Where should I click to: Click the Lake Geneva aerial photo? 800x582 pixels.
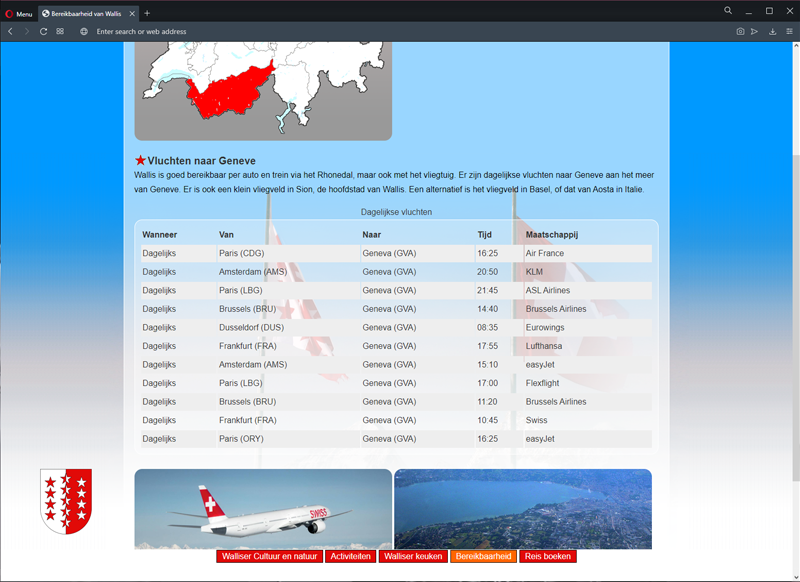[523, 509]
